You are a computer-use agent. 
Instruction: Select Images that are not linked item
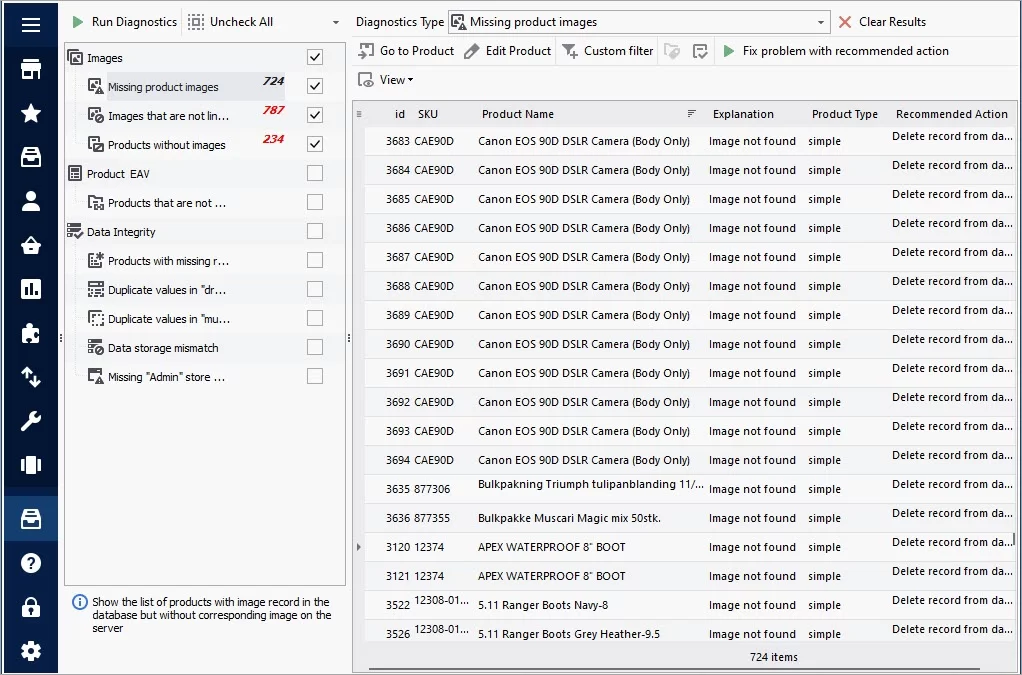168,116
